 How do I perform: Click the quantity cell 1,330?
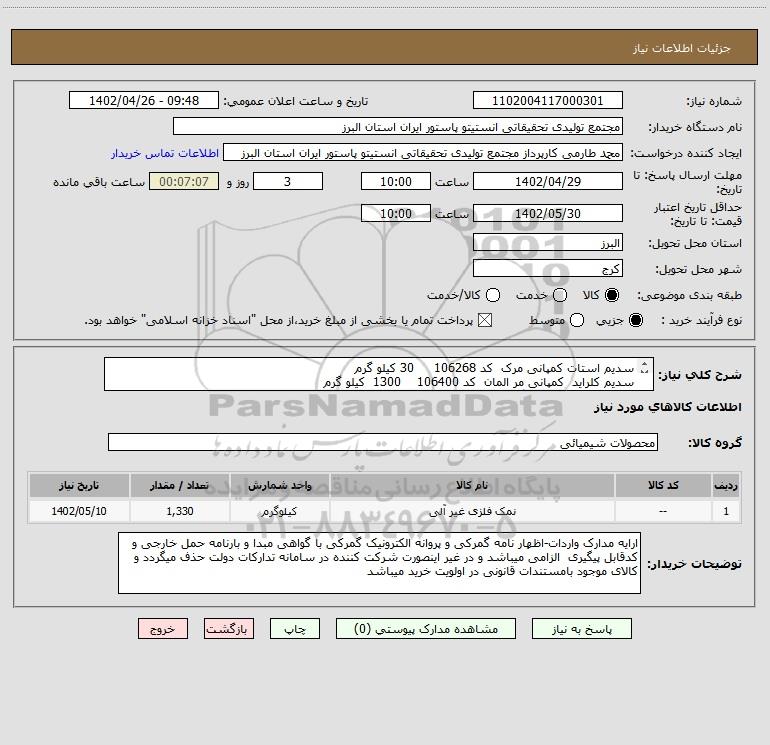[x=179, y=511]
